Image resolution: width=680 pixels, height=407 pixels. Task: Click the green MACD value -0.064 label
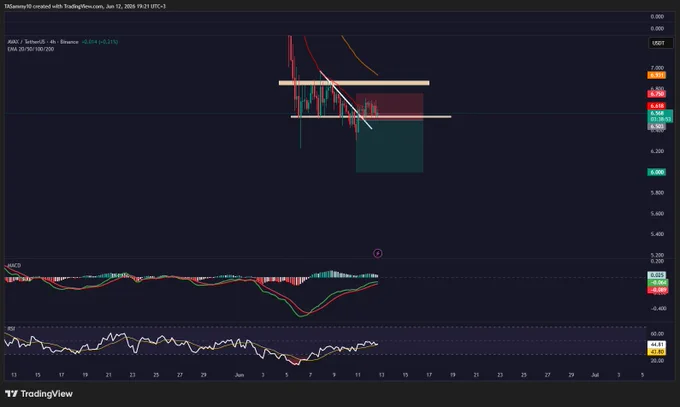657,282
